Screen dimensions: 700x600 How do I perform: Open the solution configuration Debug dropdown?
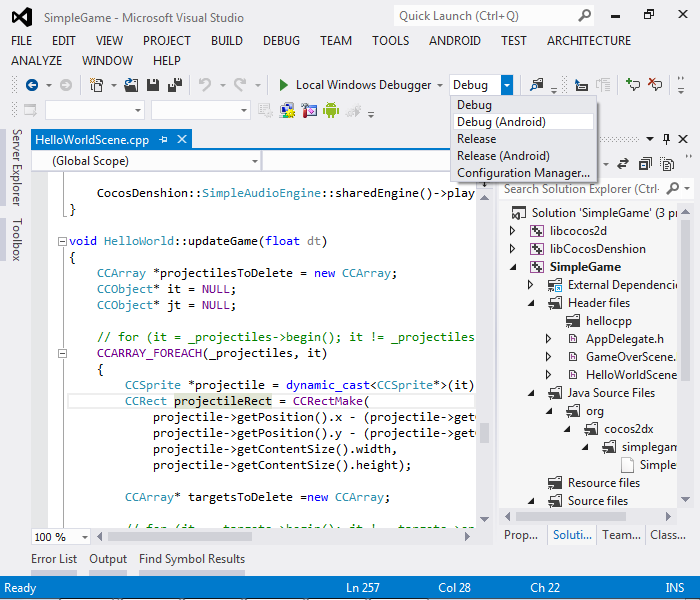[x=507, y=85]
